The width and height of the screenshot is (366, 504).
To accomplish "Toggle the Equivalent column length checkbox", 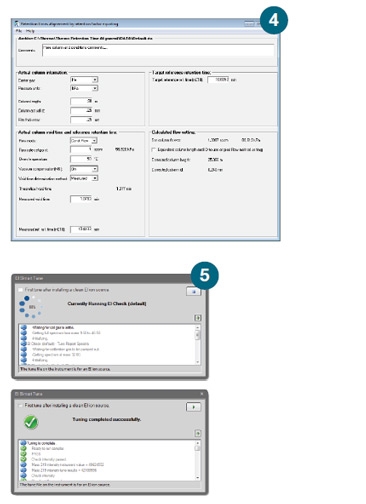I will [153, 150].
